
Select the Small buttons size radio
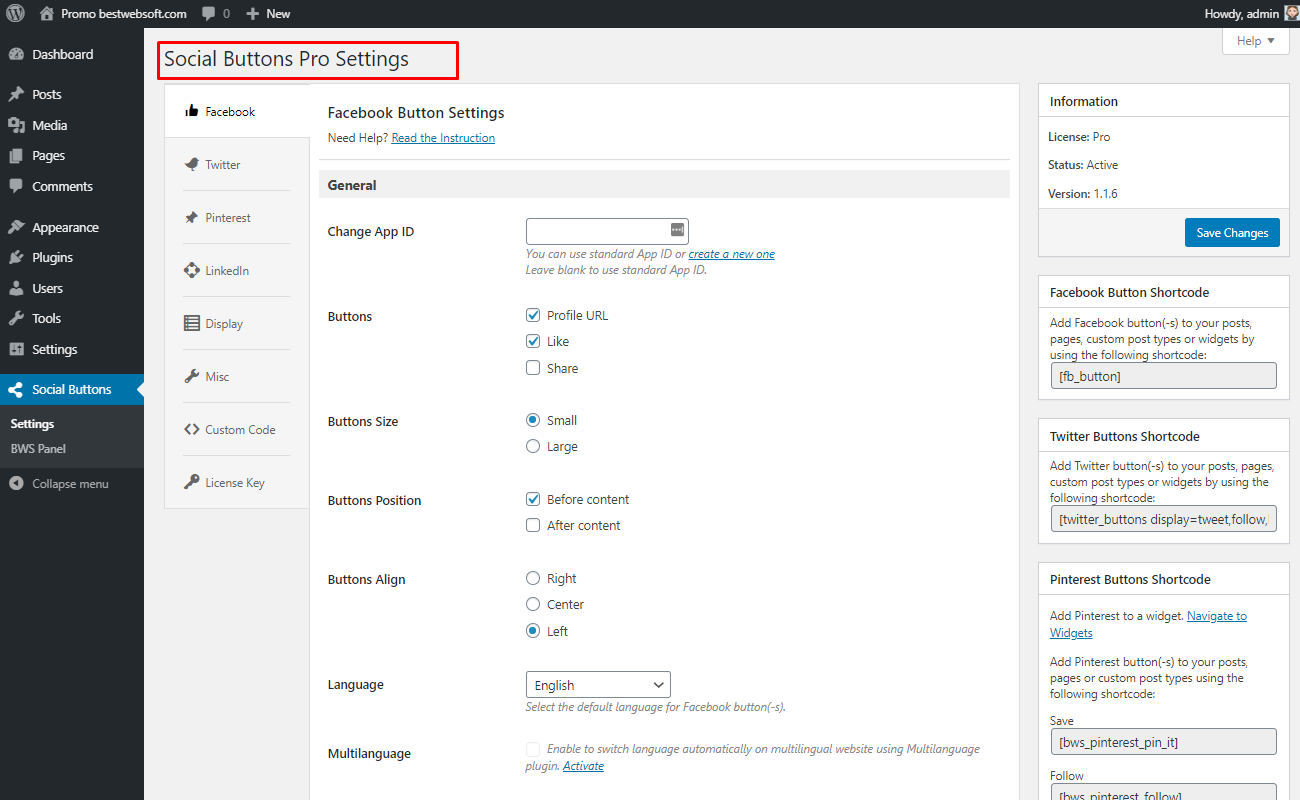[533, 420]
